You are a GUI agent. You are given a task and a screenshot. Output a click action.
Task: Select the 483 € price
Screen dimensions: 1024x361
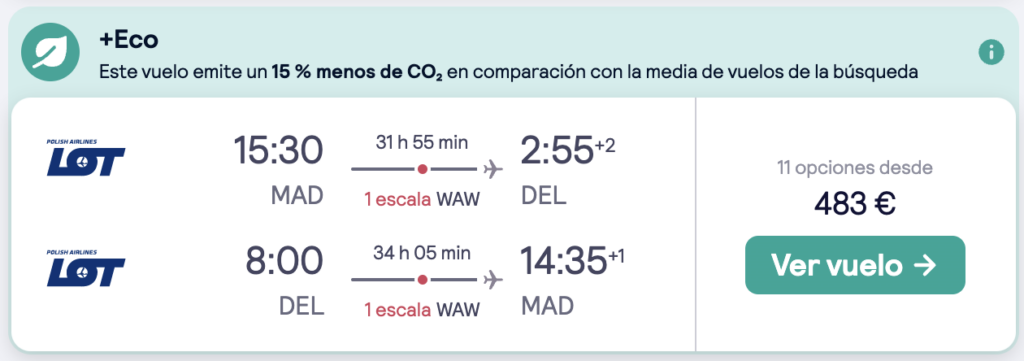pyautogui.click(x=854, y=205)
